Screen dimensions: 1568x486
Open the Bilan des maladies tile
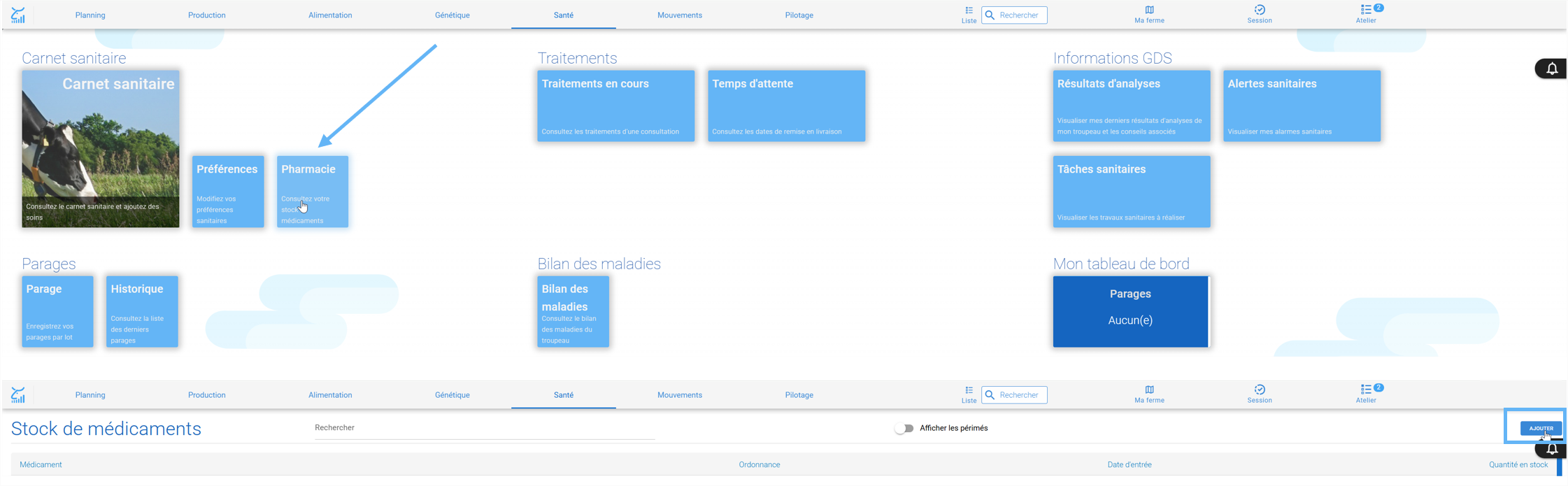[x=573, y=311]
